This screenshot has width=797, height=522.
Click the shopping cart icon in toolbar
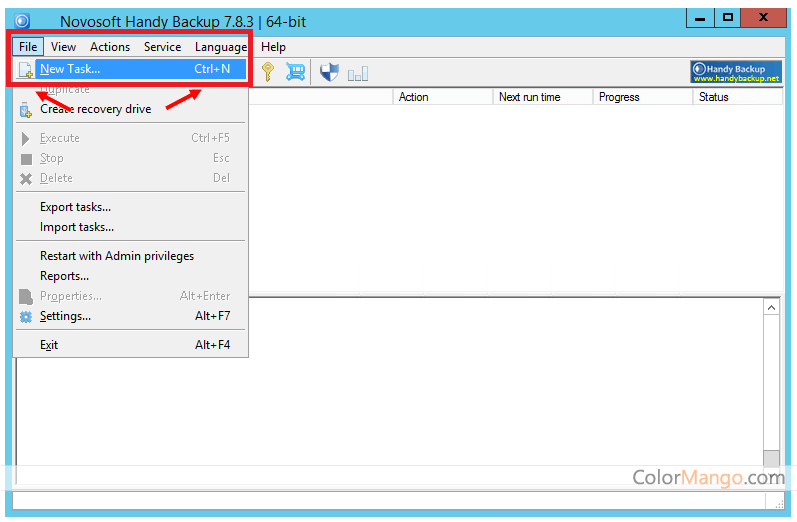pos(295,71)
